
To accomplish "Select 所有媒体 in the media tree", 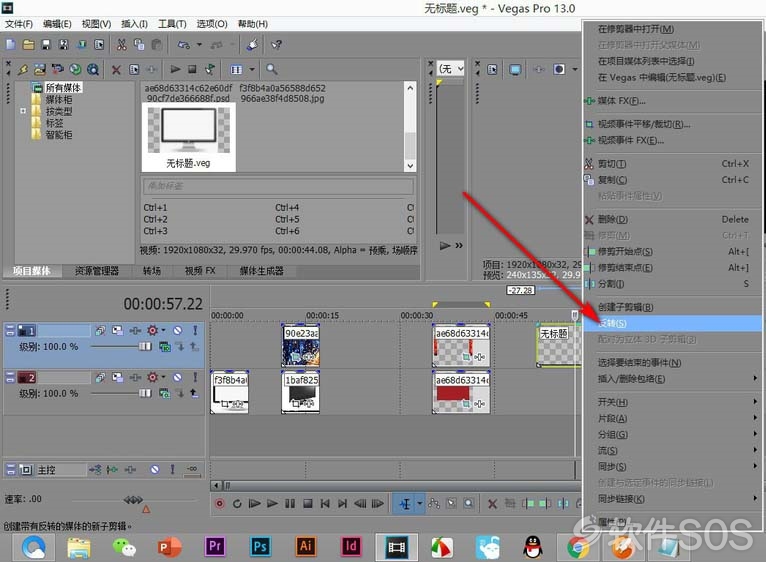I will 63,87.
